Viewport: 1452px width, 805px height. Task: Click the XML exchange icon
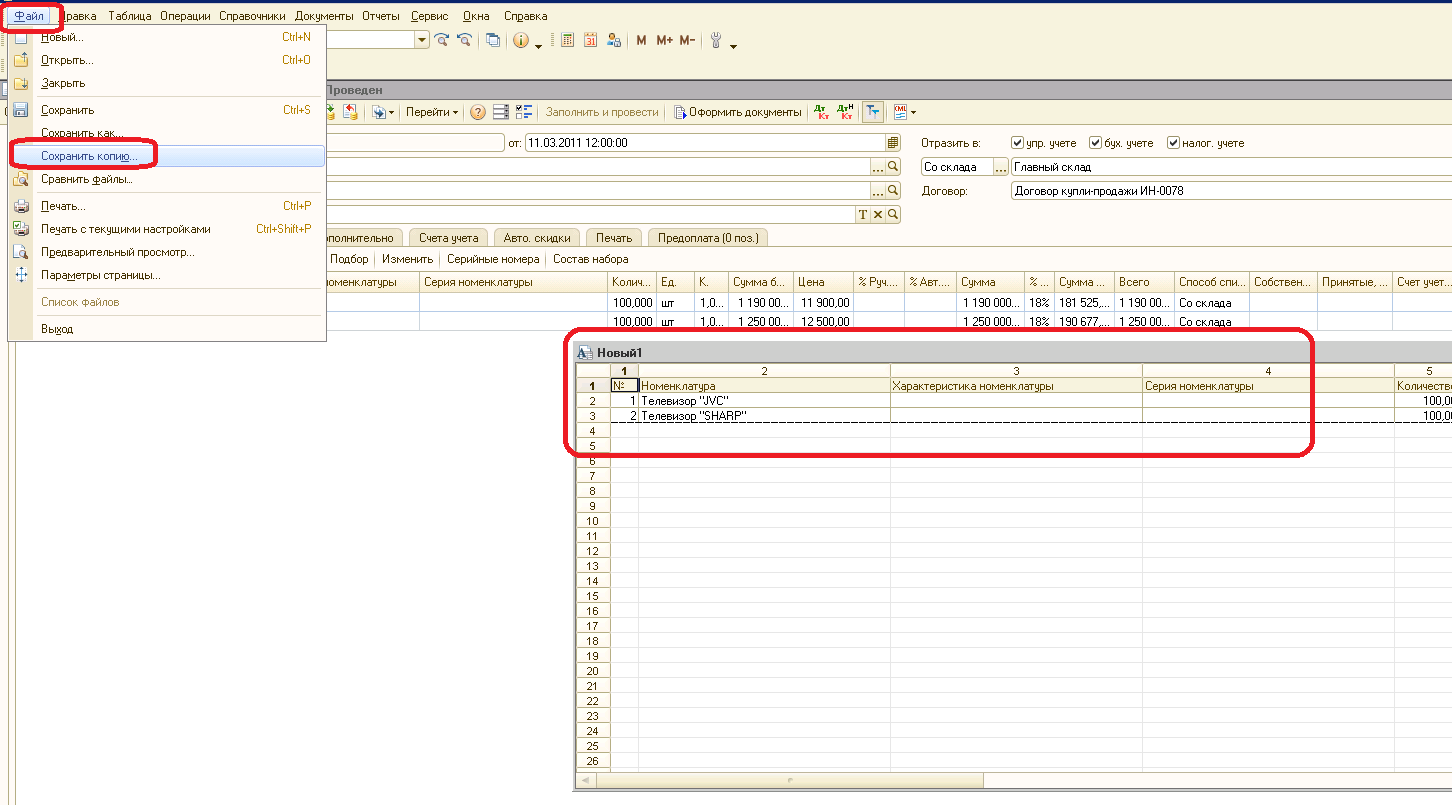tap(899, 111)
